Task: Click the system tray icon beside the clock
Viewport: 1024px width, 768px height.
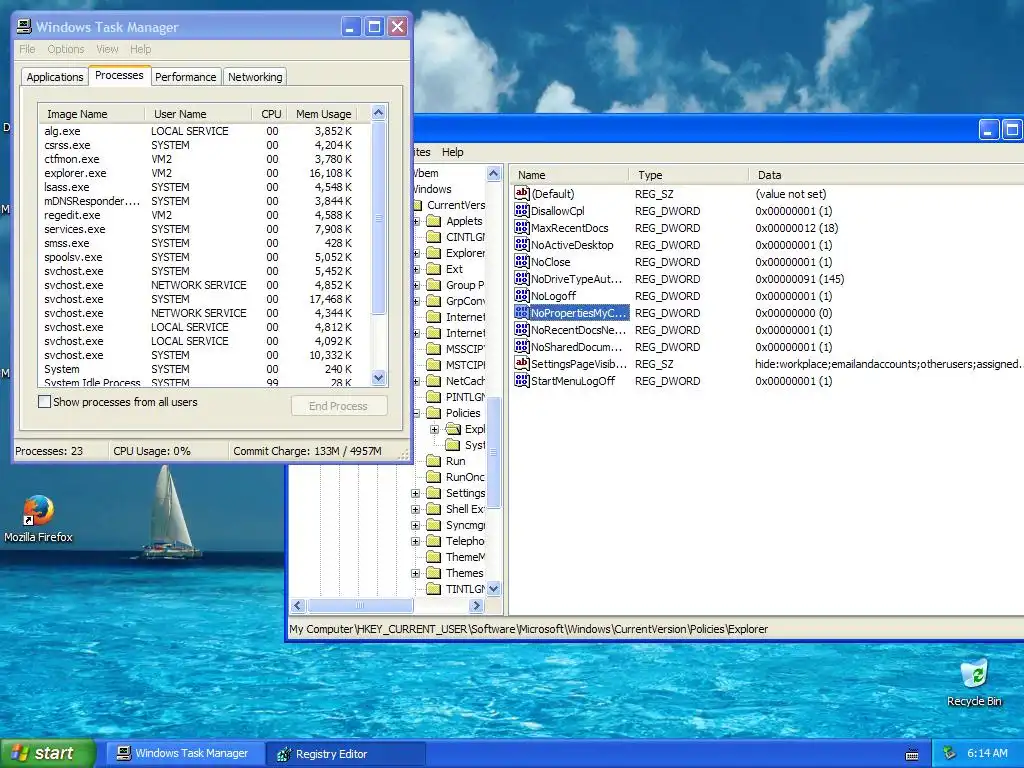Action: coord(950,753)
